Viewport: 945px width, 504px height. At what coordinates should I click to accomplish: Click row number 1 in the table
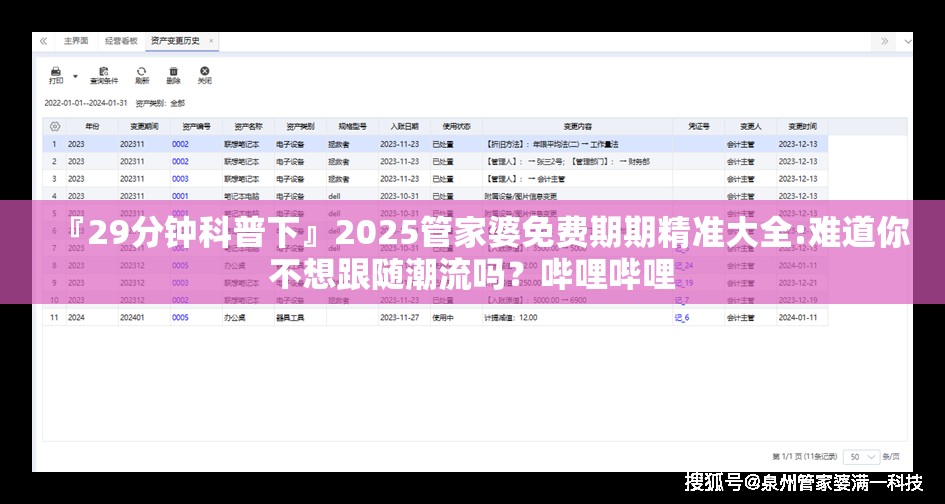point(55,144)
